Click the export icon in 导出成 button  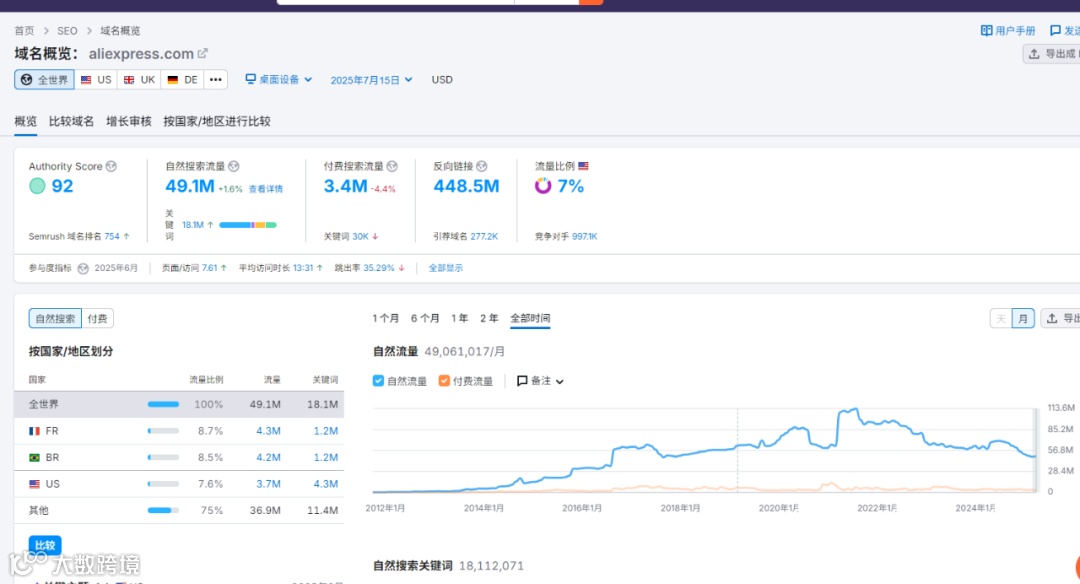[1034, 54]
